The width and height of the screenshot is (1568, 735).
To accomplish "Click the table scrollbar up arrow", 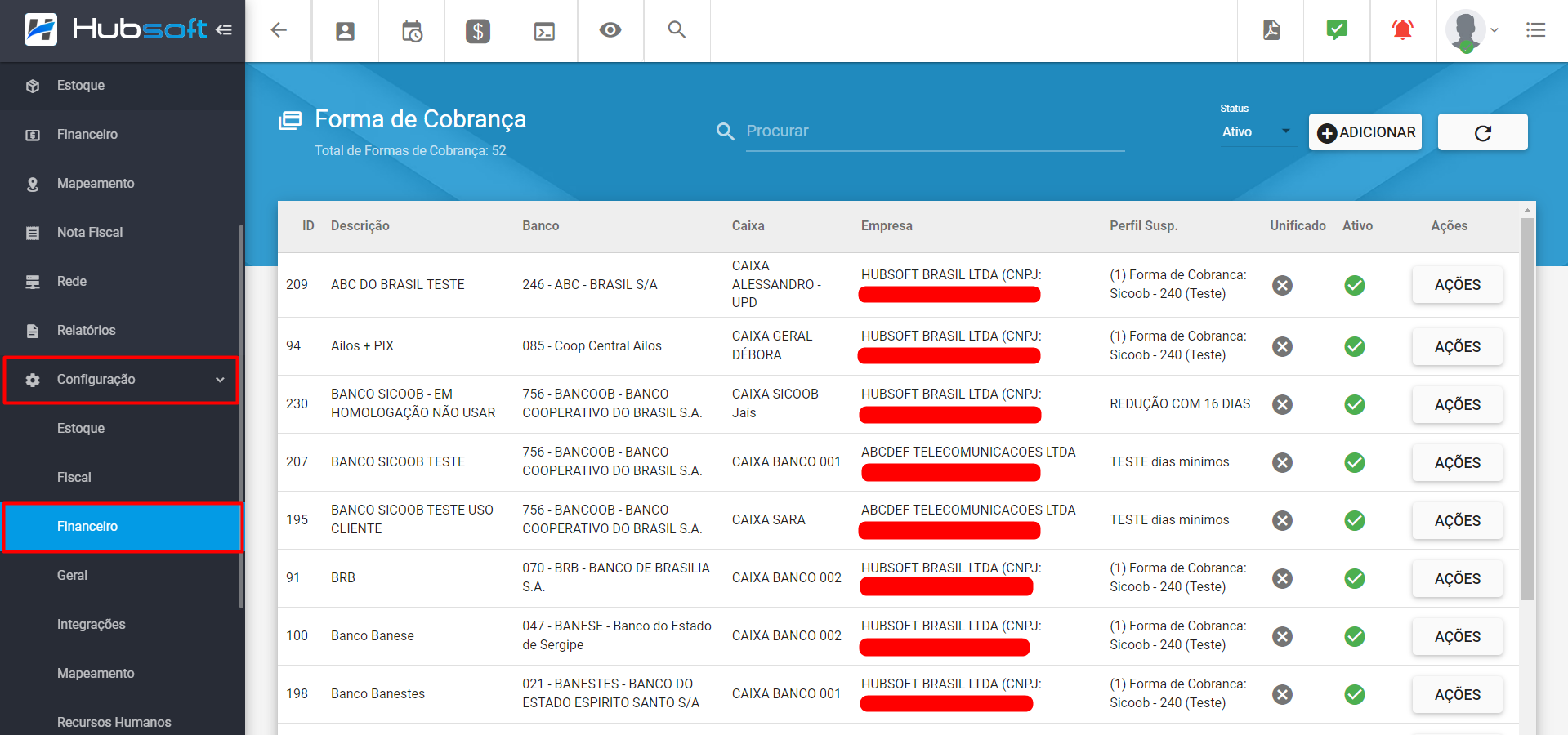I will point(1527,210).
